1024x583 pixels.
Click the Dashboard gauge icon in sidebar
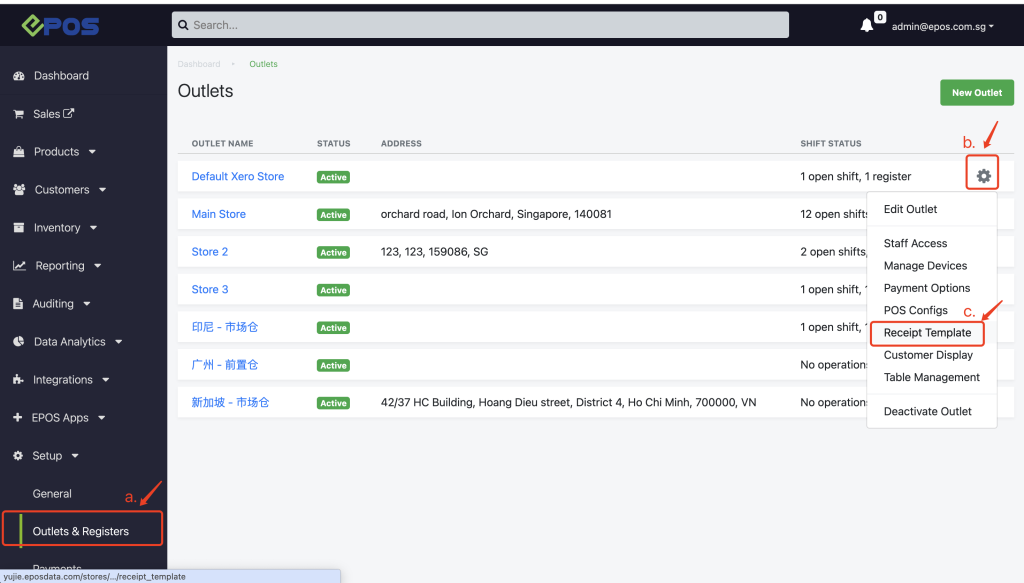tap(18, 76)
